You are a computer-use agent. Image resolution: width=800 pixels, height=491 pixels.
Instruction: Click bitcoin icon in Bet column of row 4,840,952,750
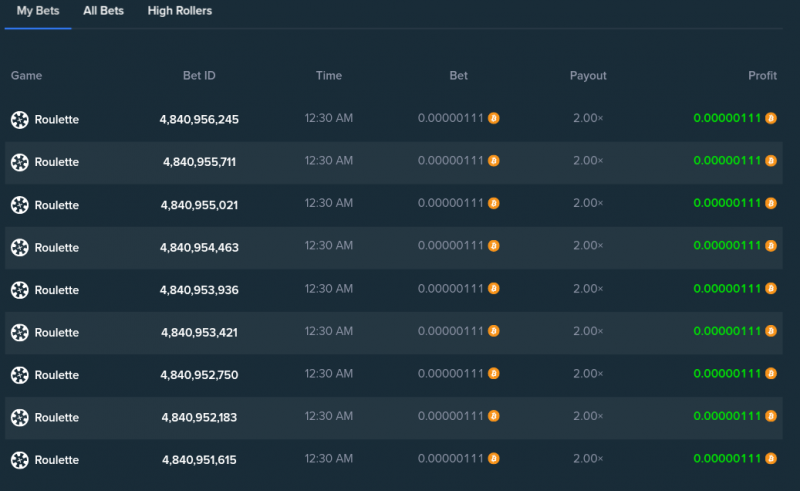point(493,374)
